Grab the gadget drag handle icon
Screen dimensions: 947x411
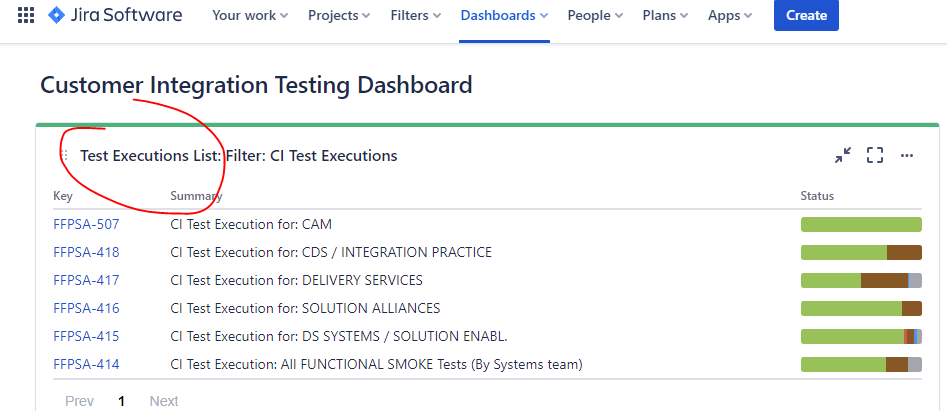(x=65, y=156)
